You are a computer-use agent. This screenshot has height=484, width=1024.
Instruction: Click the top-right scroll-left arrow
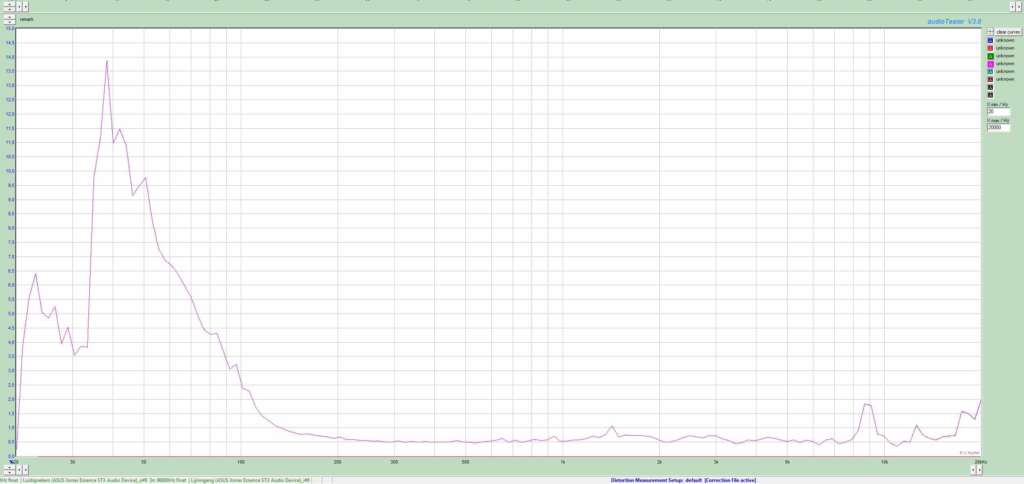pyautogui.click(x=1012, y=7)
